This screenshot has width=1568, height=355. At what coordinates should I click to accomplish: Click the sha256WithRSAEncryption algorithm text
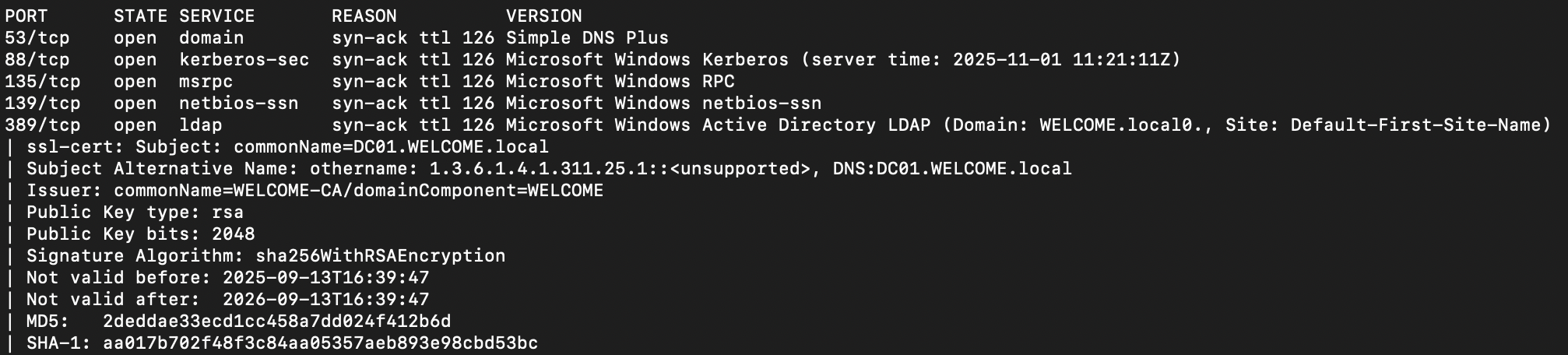tap(380, 256)
